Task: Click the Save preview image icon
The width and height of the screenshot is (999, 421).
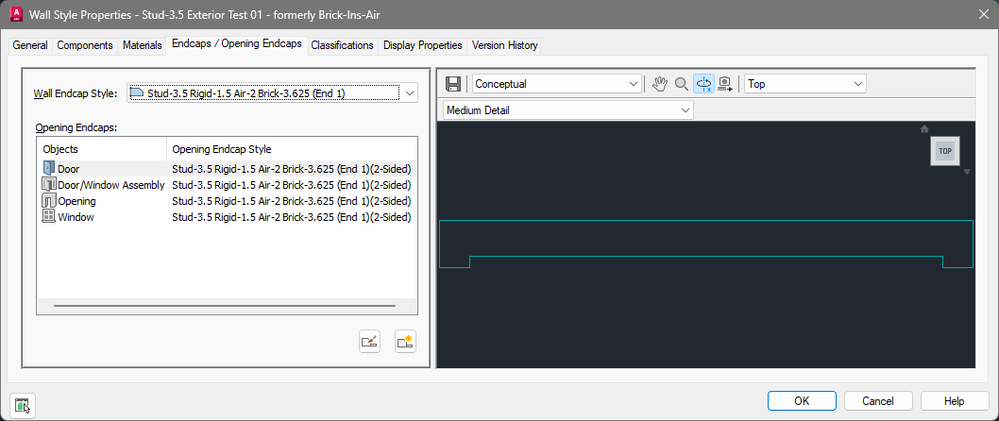Action: click(x=454, y=83)
